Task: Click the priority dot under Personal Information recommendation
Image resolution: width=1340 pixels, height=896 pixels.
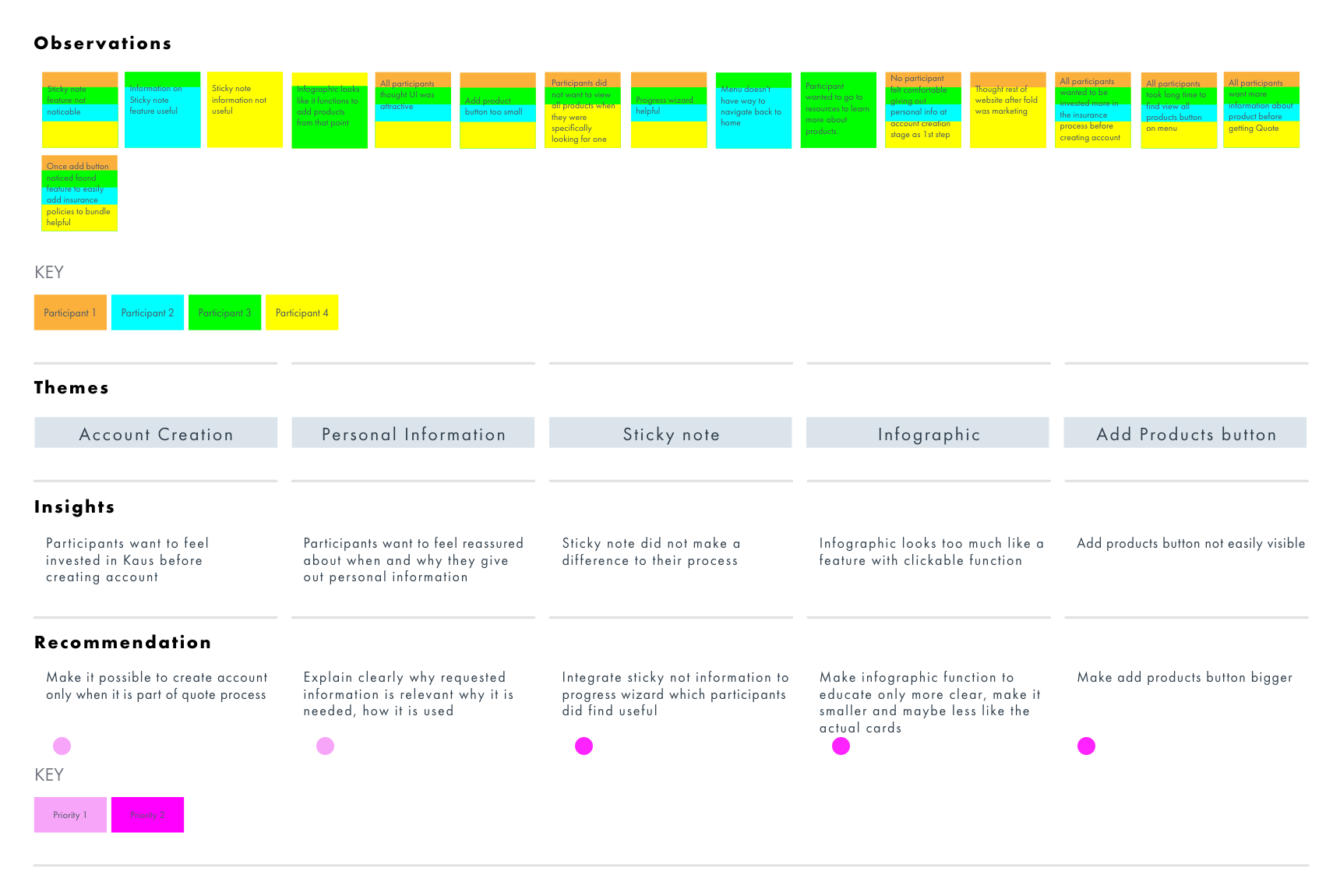Action: click(x=326, y=746)
